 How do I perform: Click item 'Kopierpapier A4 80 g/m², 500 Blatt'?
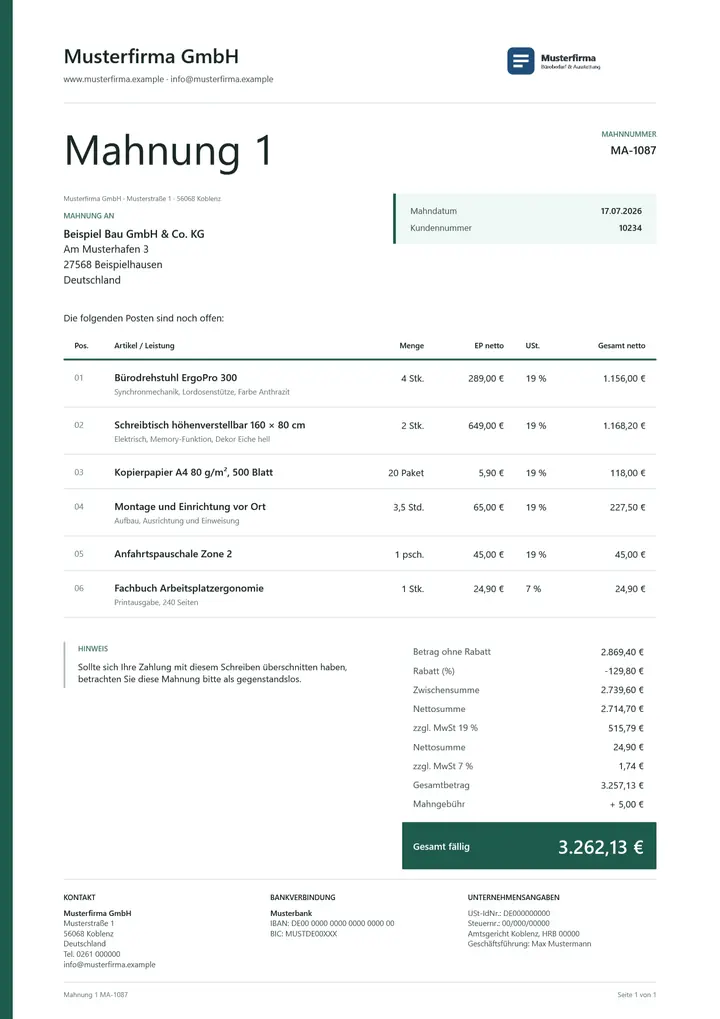coord(194,472)
